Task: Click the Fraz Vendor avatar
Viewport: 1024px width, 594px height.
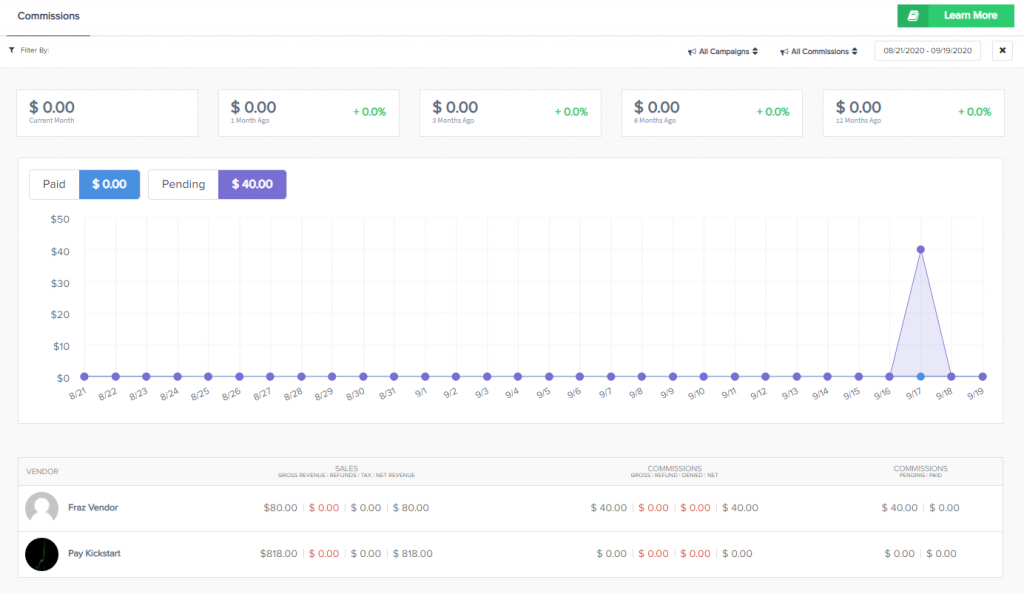Action: (x=41, y=508)
